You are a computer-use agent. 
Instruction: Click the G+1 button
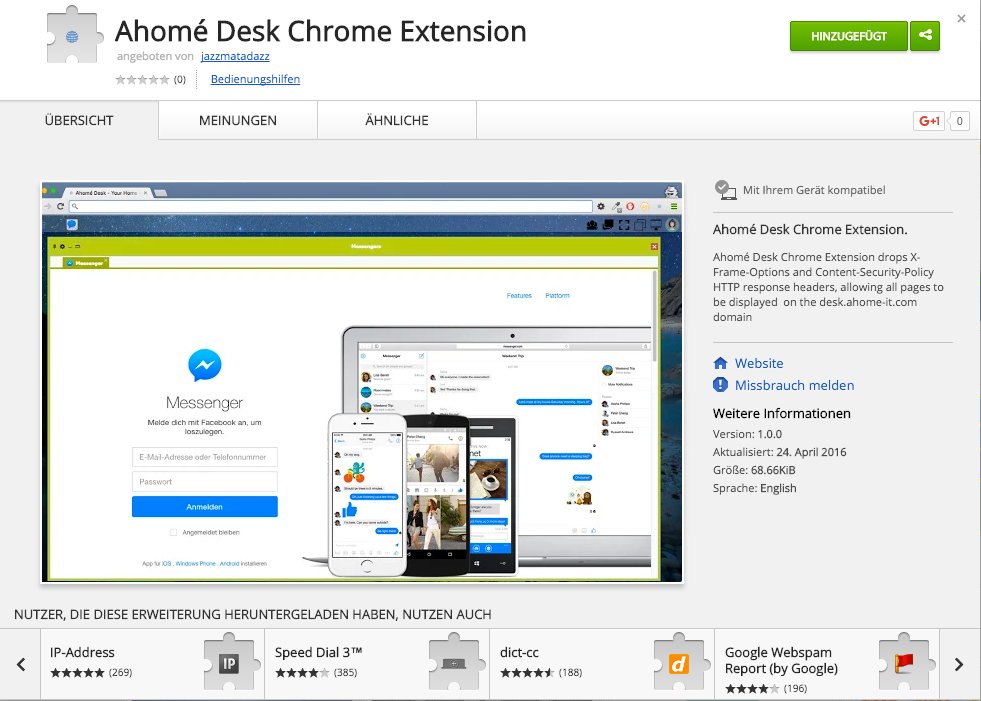coord(929,121)
